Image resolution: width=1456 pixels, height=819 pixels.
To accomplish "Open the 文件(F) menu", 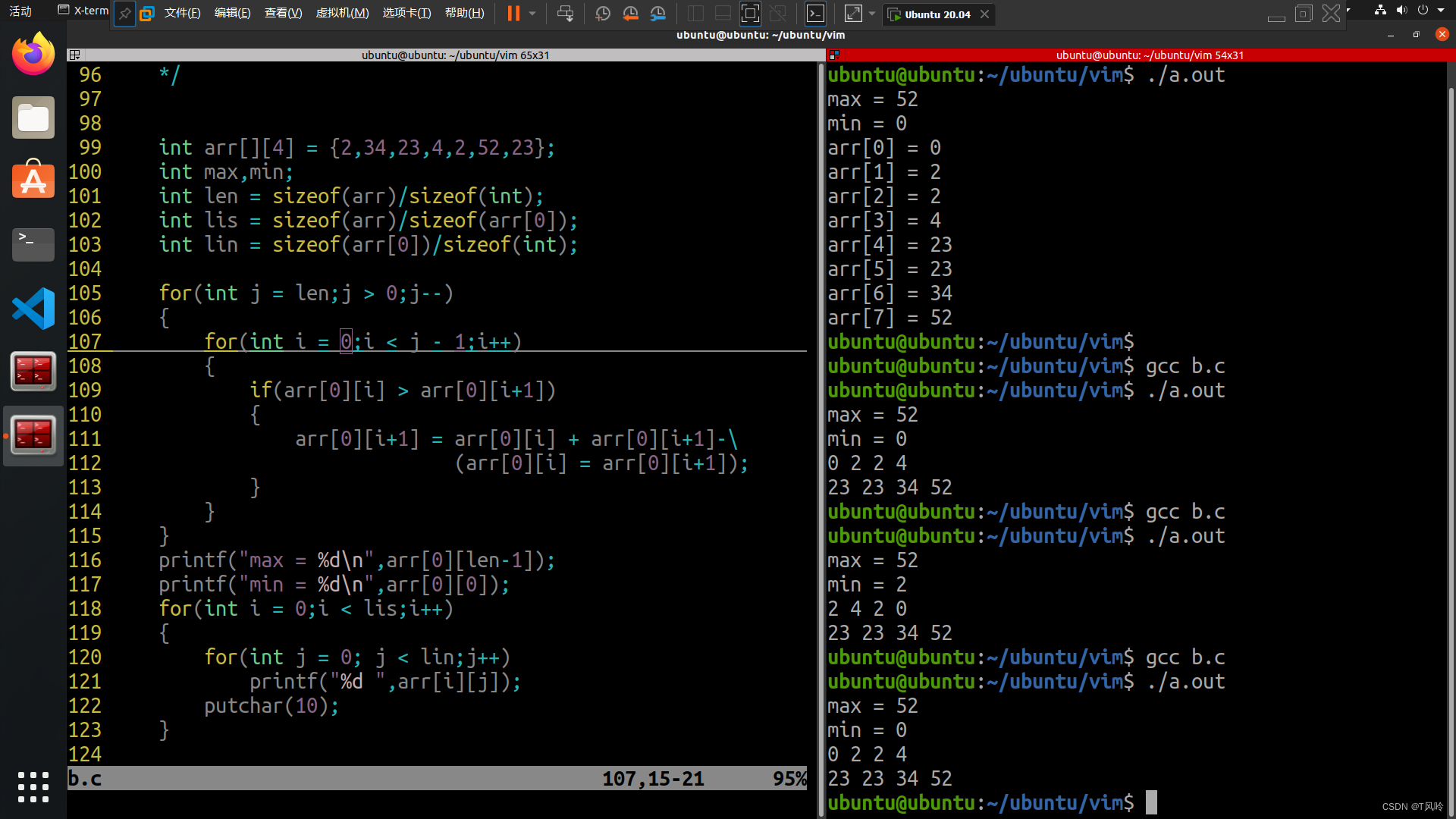I will [182, 13].
